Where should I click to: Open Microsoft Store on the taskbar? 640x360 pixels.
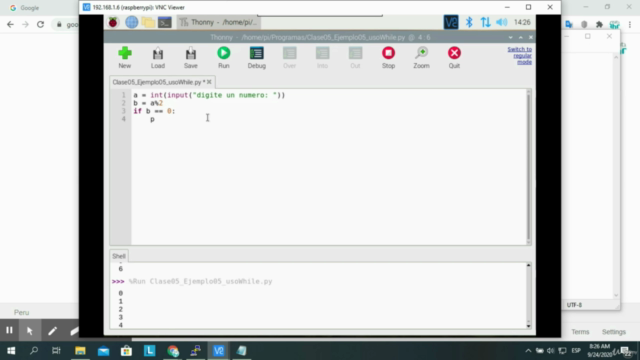click(x=126, y=351)
